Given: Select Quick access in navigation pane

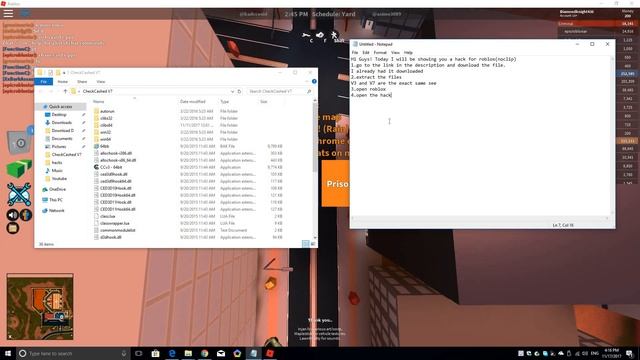Looking at the screenshot, I should [60, 107].
